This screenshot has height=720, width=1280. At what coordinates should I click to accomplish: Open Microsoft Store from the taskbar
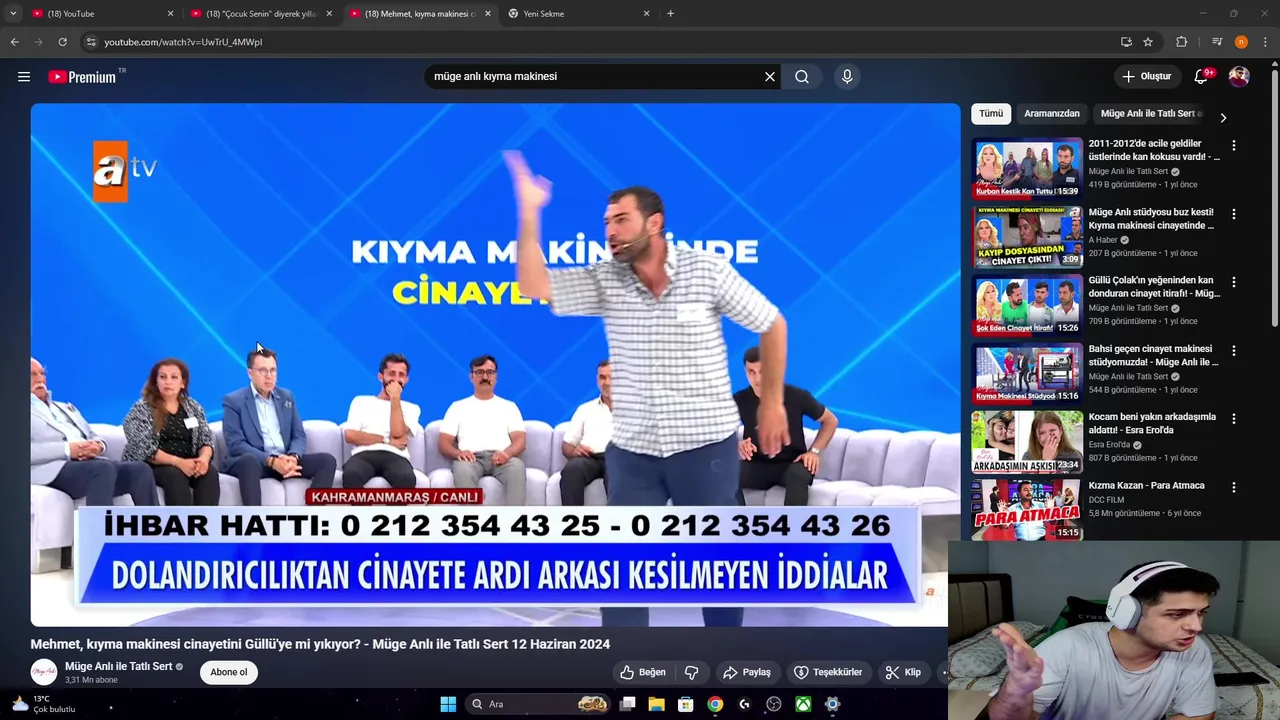coord(685,704)
